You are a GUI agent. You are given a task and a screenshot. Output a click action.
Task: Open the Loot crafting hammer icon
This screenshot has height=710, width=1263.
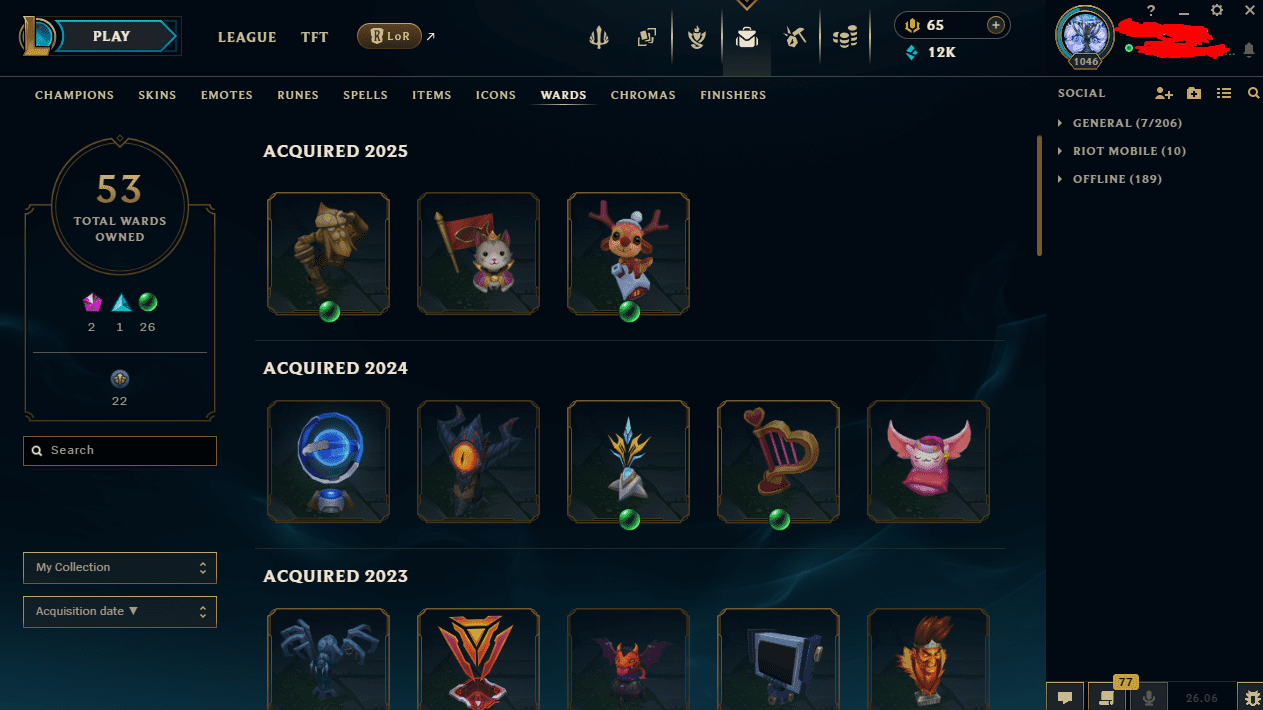point(795,38)
